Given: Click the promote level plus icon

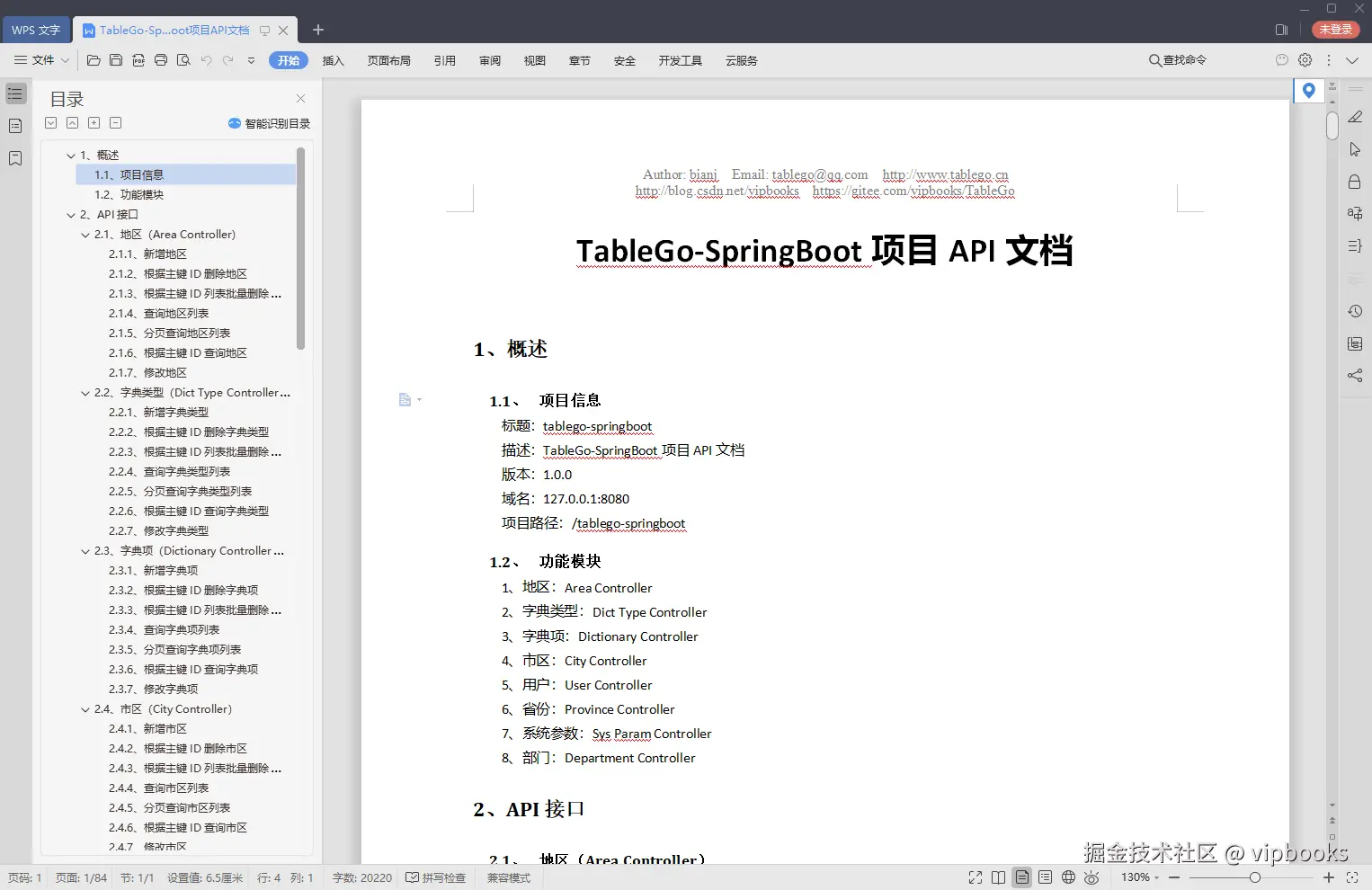Looking at the screenshot, I should click(x=94, y=122).
